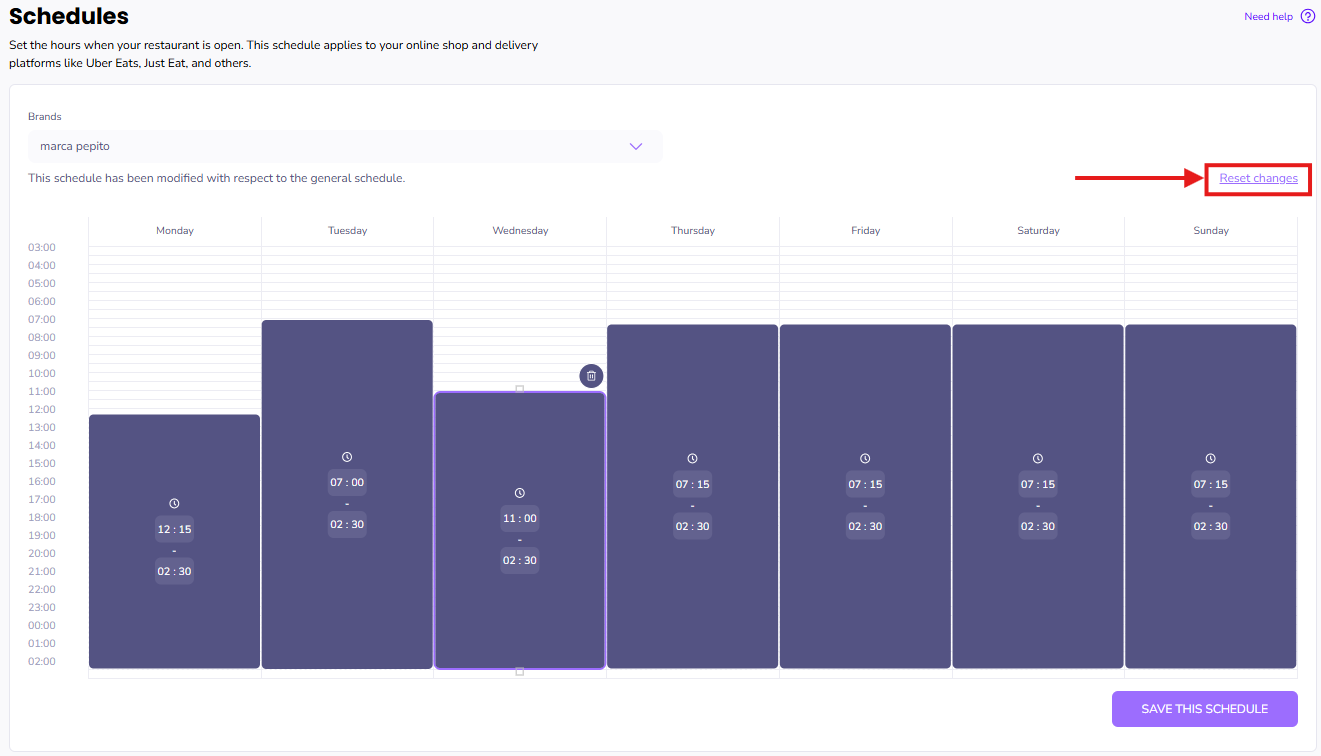Click the top resize handle of Wednesday block
This screenshot has width=1321, height=756.
click(x=519, y=388)
